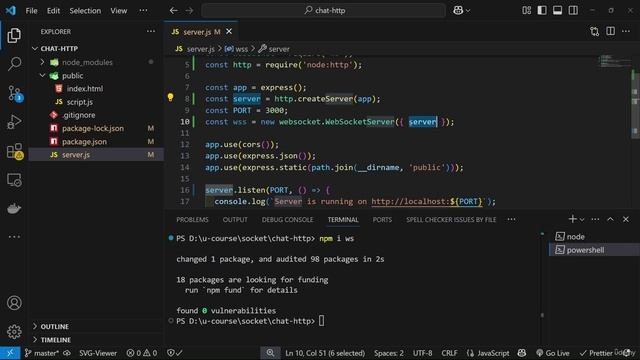Expand the TIMELINE section
This screenshot has height=360, width=640.
pos(96,340)
